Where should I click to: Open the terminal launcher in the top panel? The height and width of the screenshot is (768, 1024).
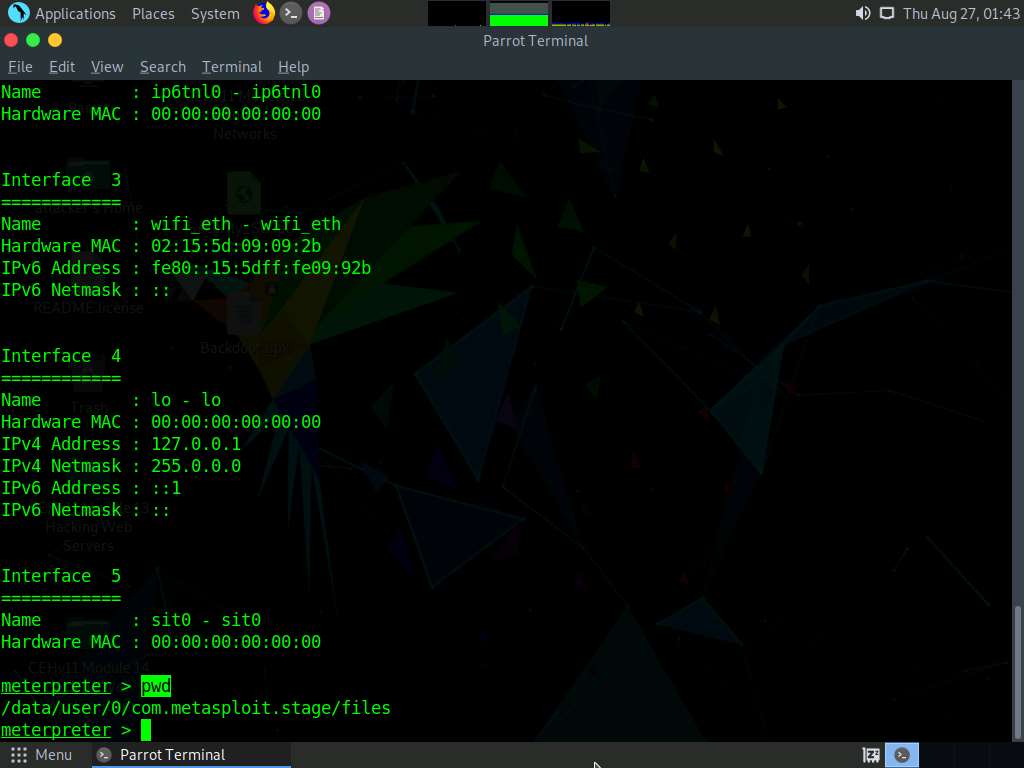pos(290,13)
